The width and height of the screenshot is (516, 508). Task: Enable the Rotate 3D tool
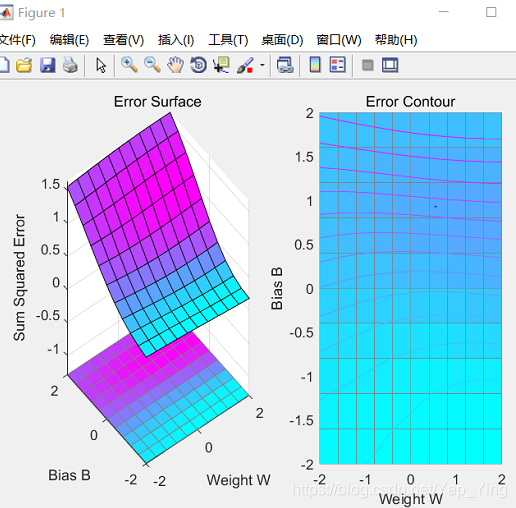[x=198, y=65]
